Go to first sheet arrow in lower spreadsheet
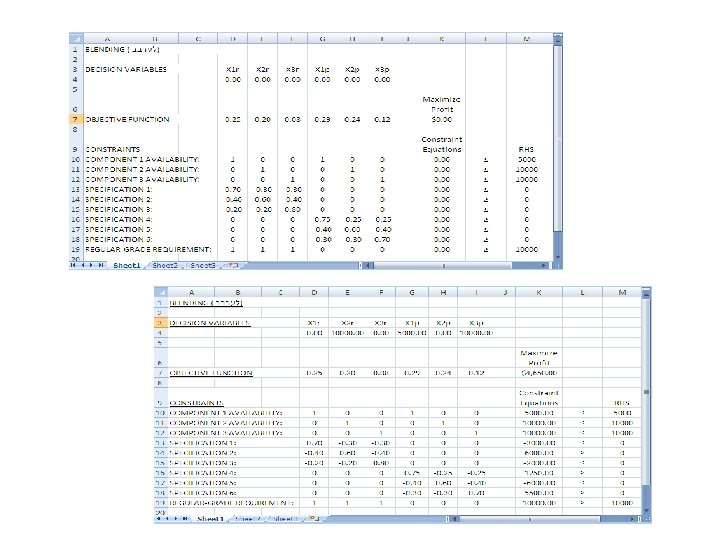The height and width of the screenshot is (540, 720). click(x=159, y=518)
